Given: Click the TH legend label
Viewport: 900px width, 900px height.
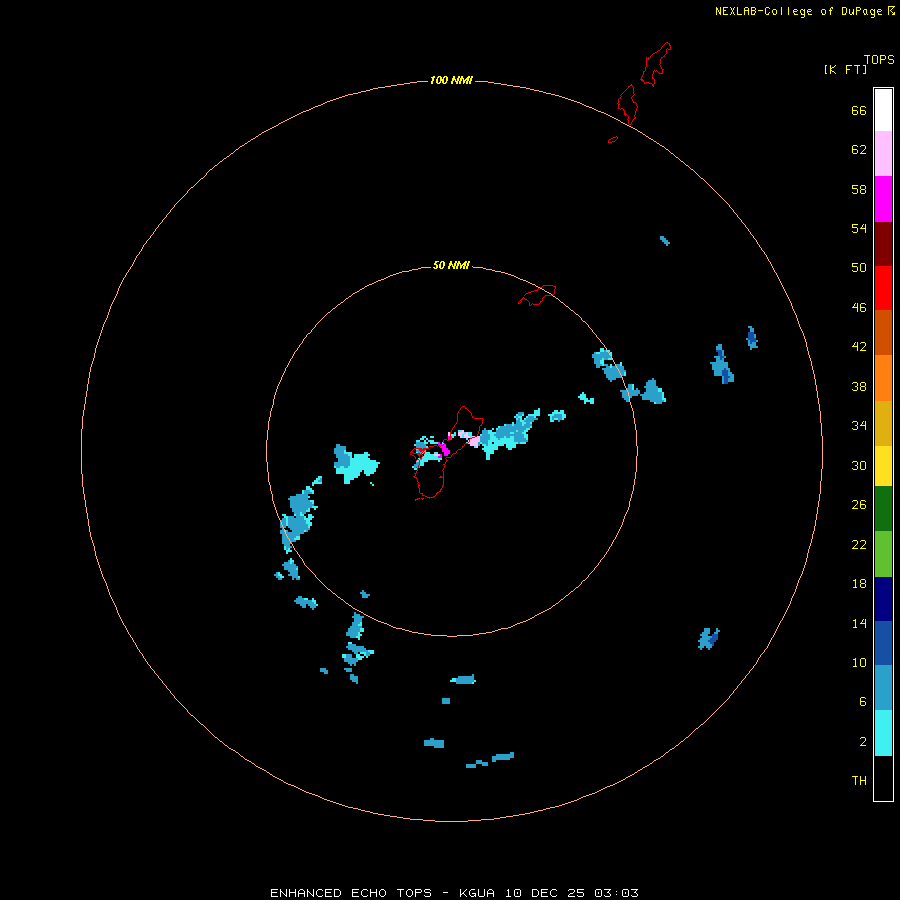Looking at the screenshot, I should point(859,780).
